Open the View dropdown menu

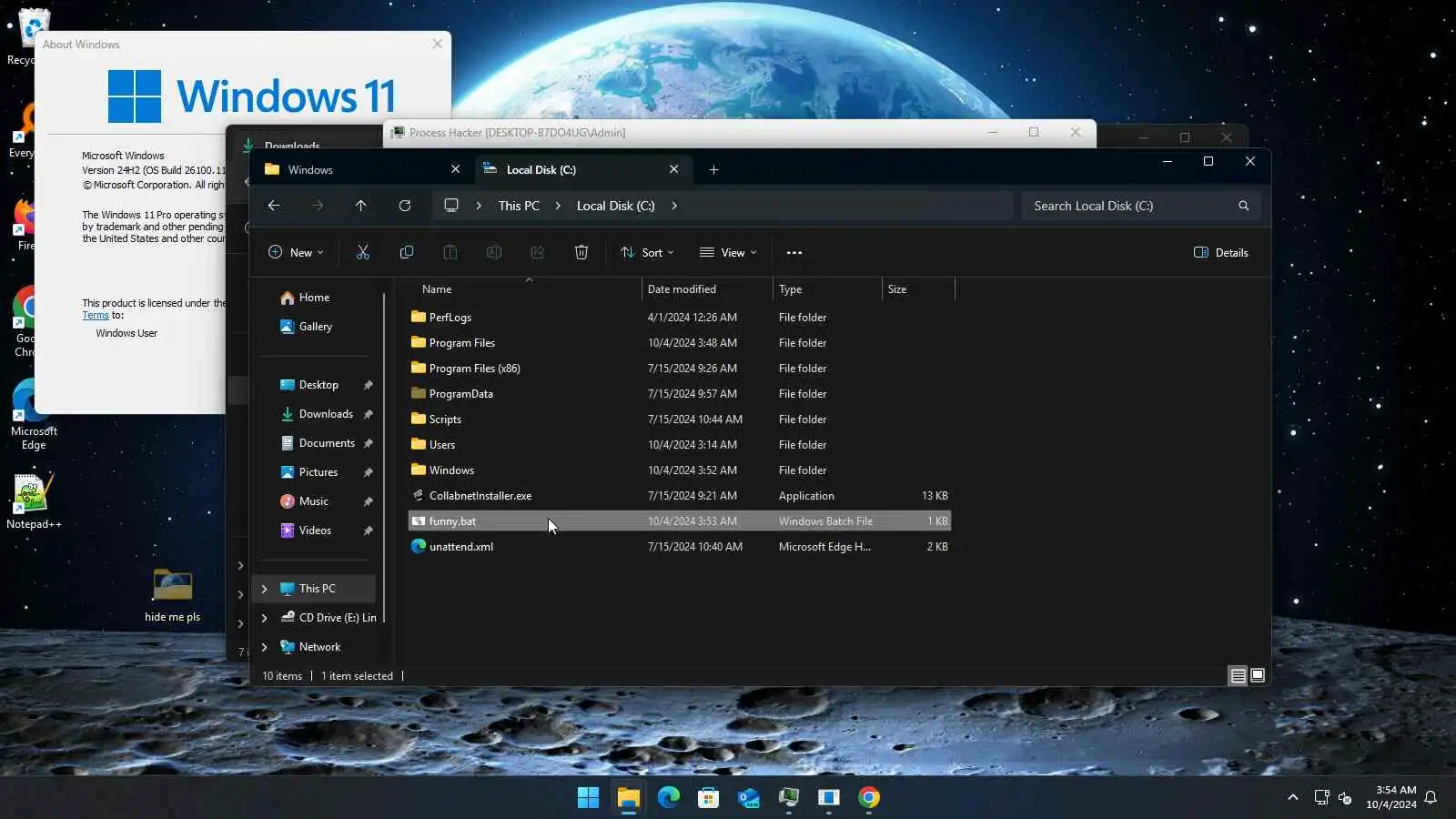(728, 253)
